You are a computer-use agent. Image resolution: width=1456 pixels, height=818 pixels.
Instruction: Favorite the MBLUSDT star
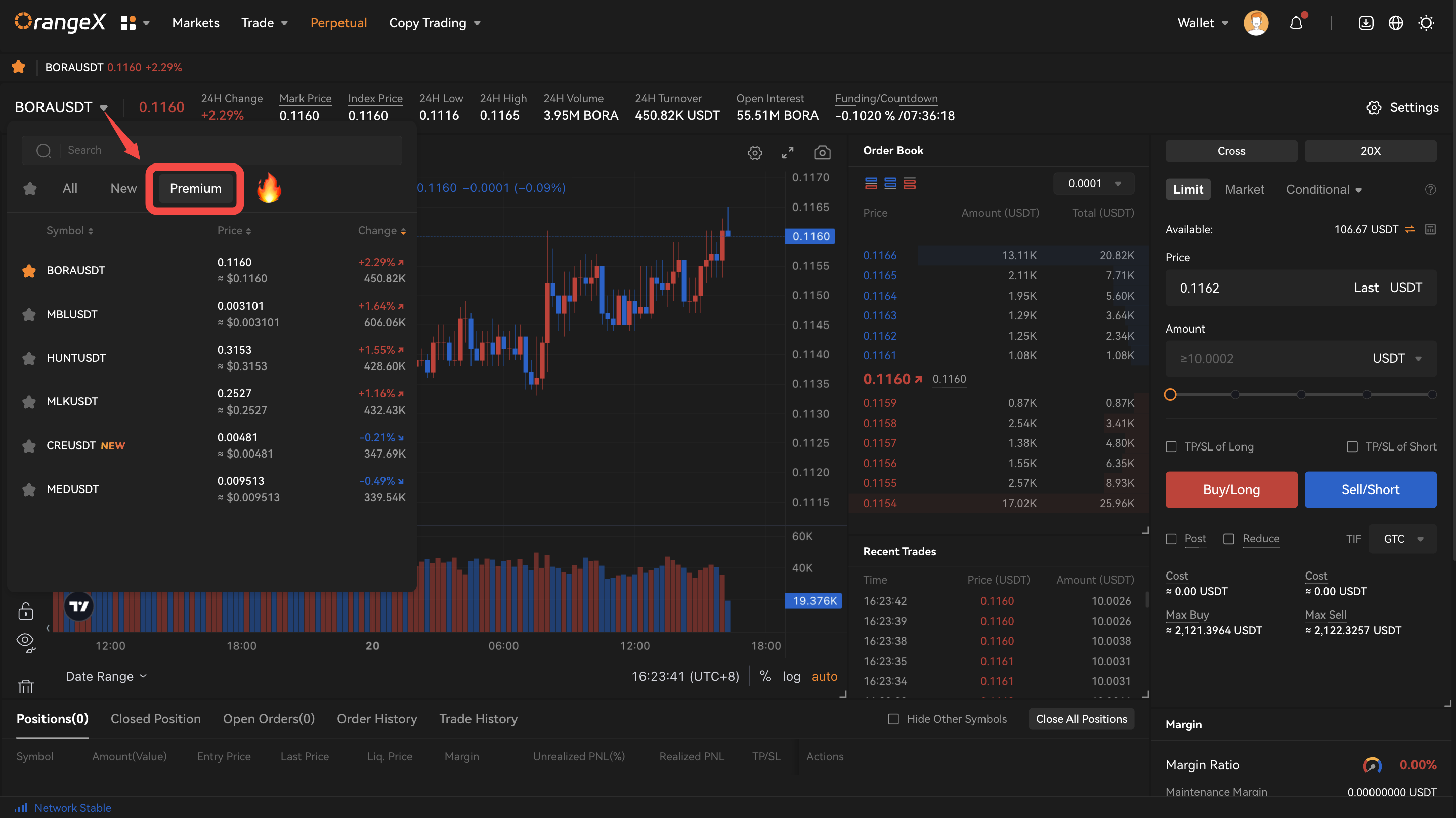(29, 314)
